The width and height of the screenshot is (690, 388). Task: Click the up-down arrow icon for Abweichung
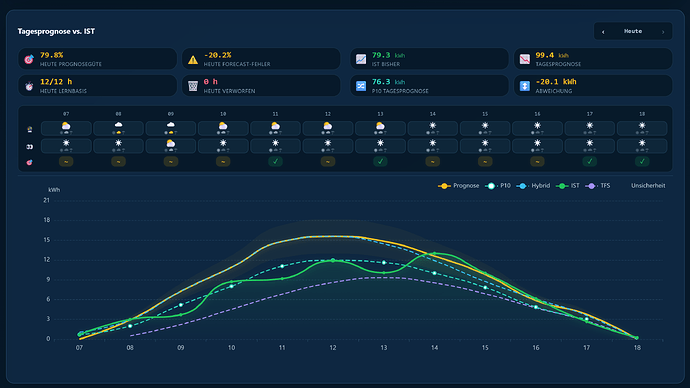(x=525, y=86)
